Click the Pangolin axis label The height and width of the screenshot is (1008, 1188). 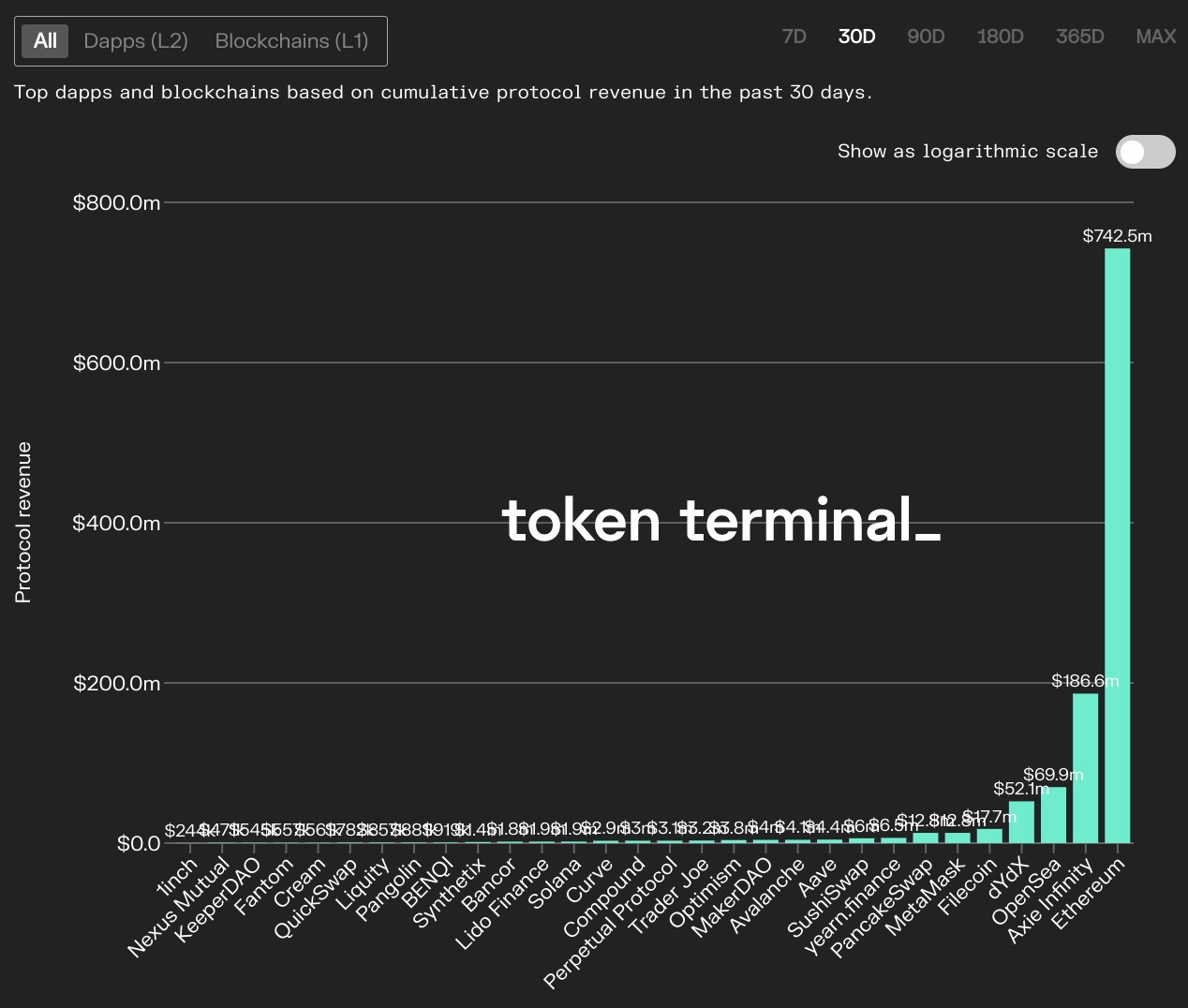(389, 889)
